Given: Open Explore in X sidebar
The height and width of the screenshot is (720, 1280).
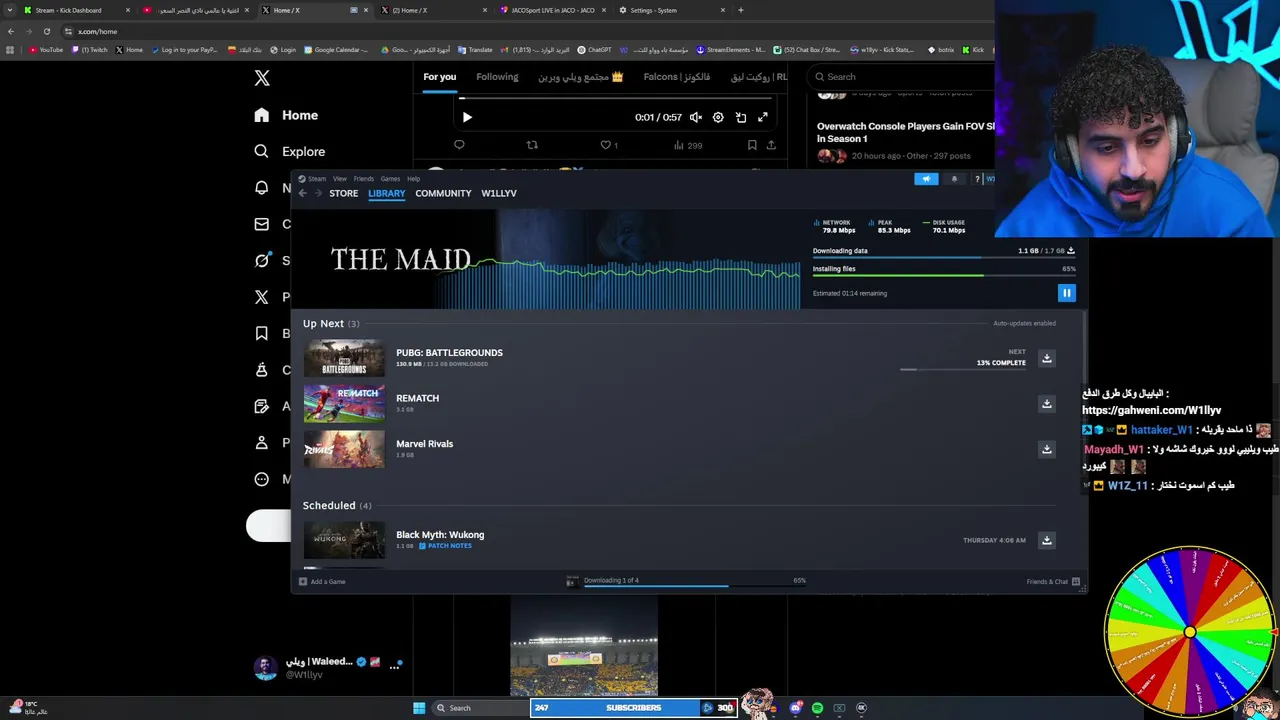Looking at the screenshot, I should pos(289,151).
